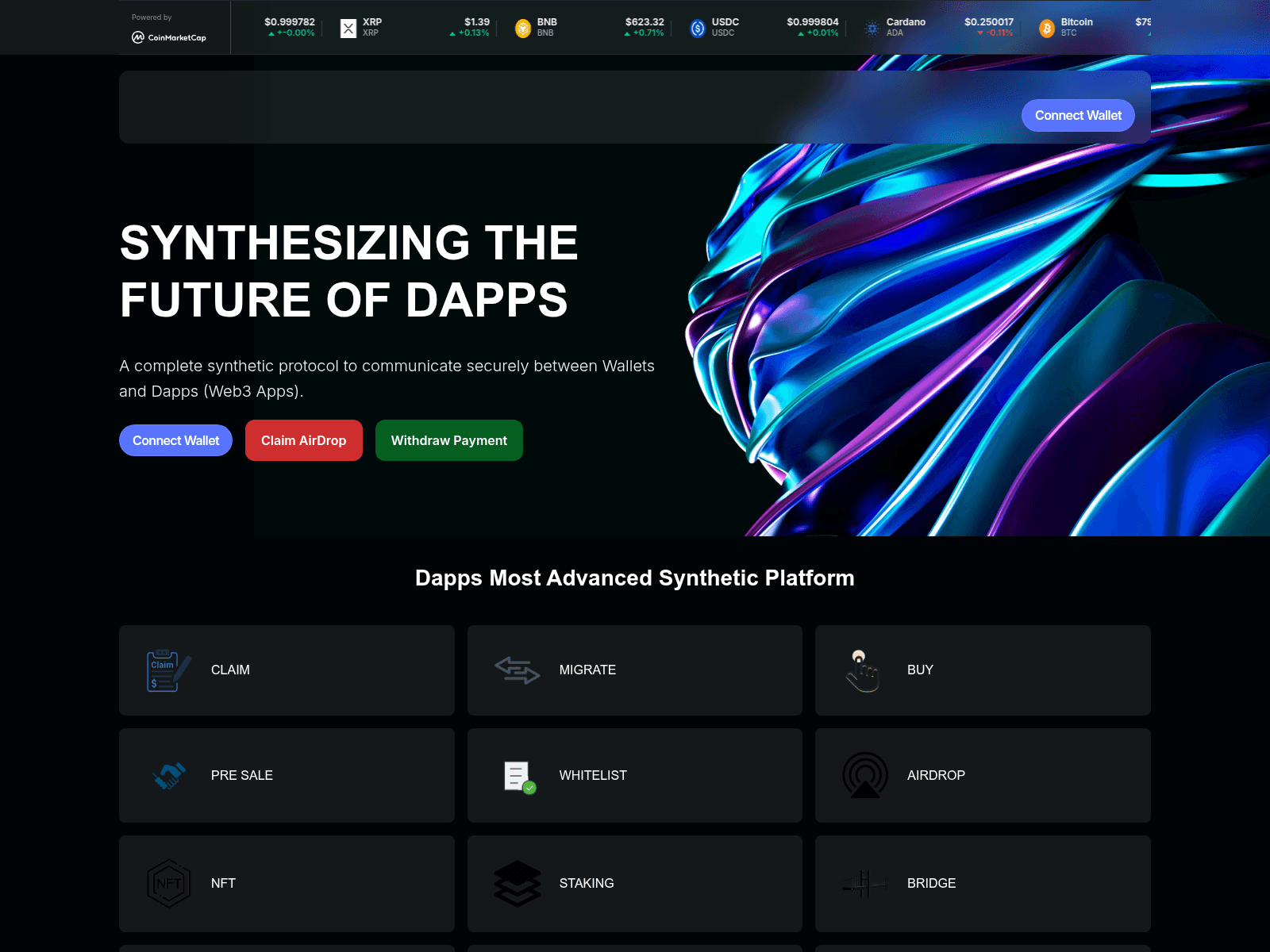1270x952 pixels.
Task: Click the USDC ticker name
Action: point(725,22)
